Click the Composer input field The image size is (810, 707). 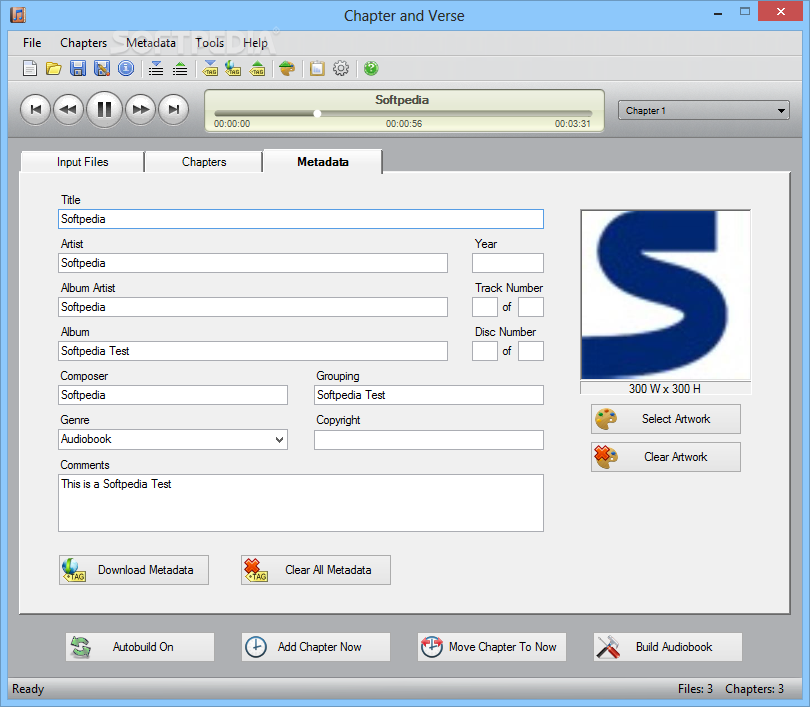pos(173,395)
